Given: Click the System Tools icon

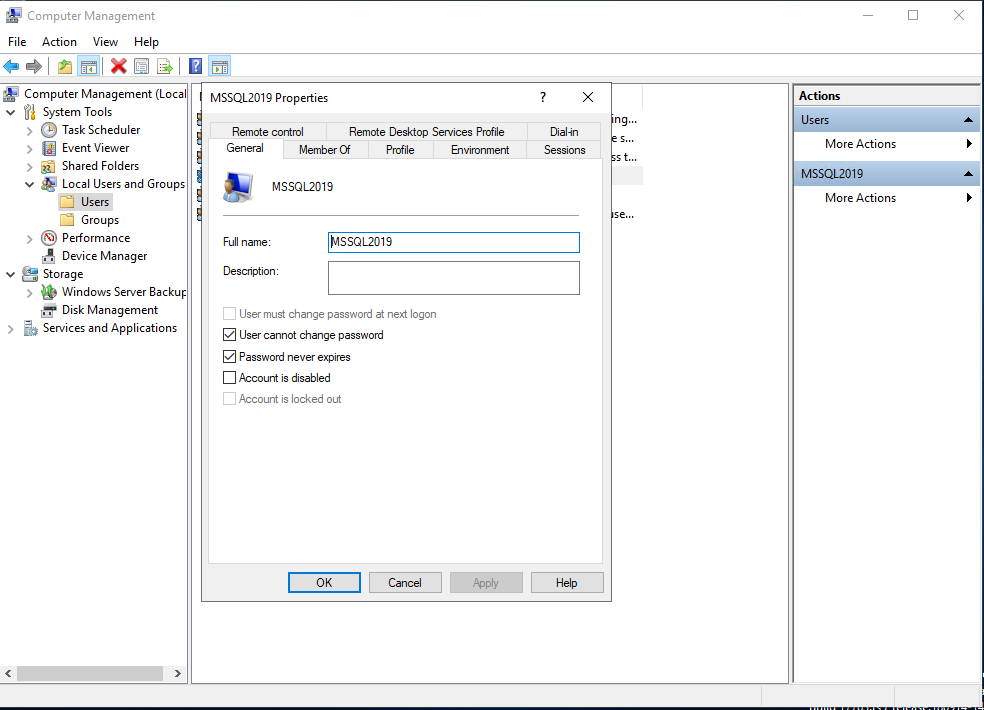Looking at the screenshot, I should [x=29, y=112].
